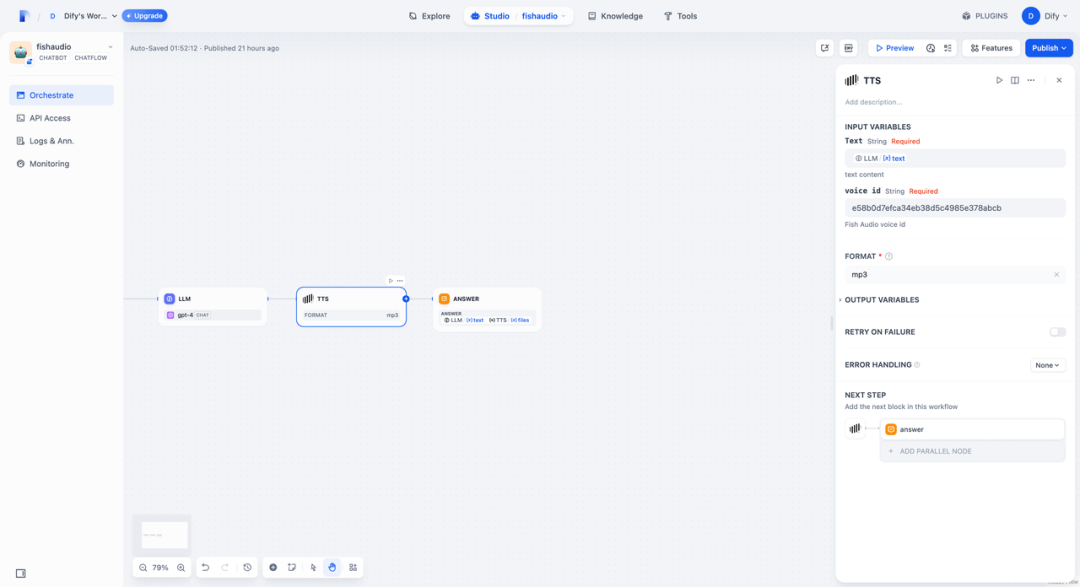The image size is (1080, 587).
Task: Switch to the Knowledge tab
Action: pyautogui.click(x=615, y=16)
